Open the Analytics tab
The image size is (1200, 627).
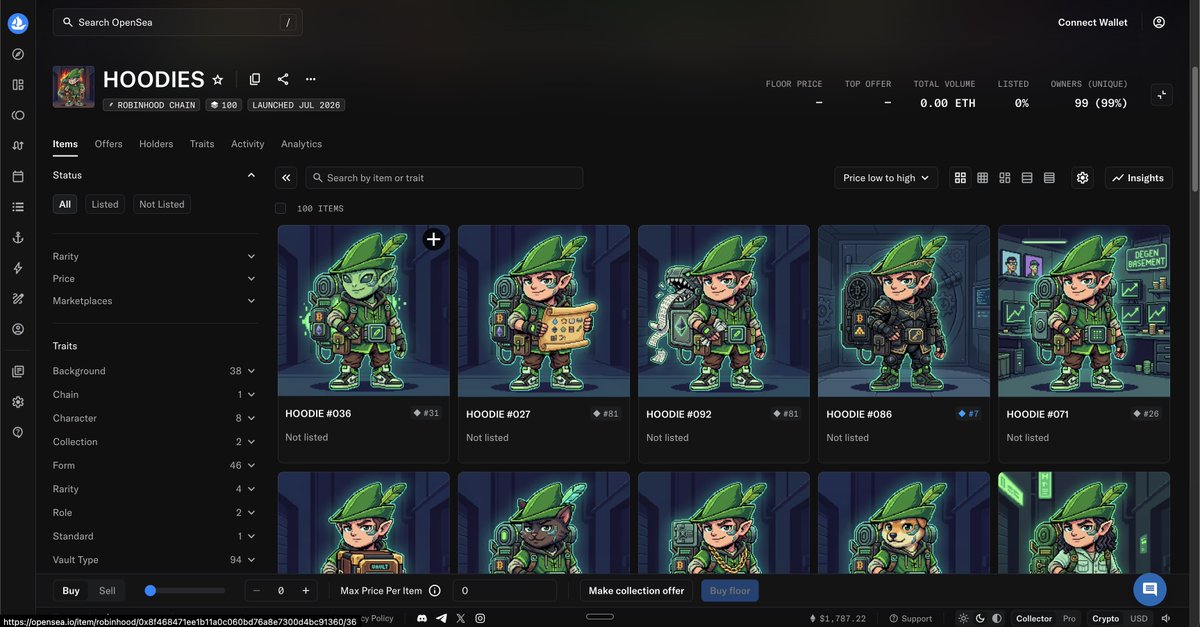point(302,144)
